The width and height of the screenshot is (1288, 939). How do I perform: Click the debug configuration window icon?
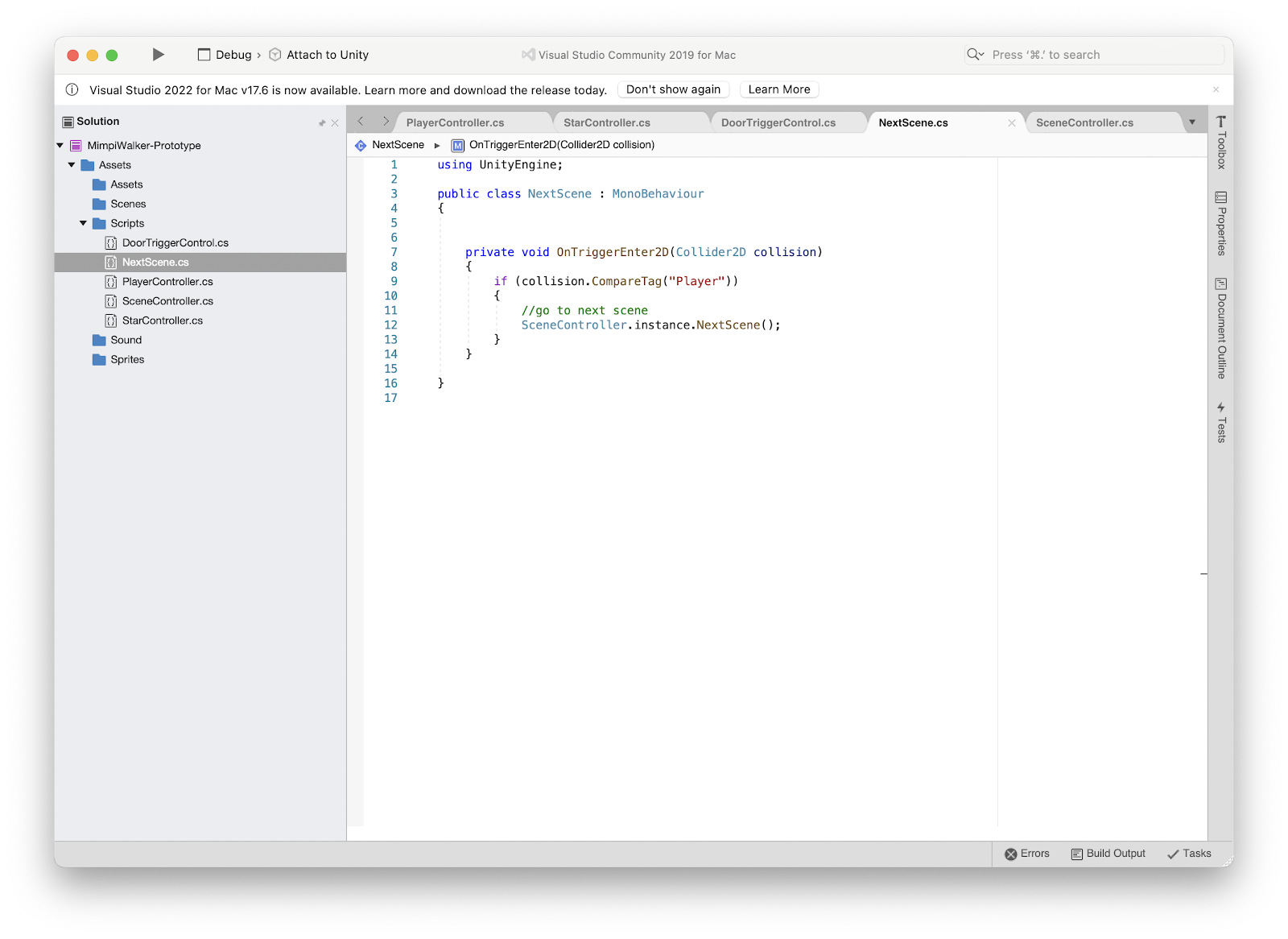point(204,55)
